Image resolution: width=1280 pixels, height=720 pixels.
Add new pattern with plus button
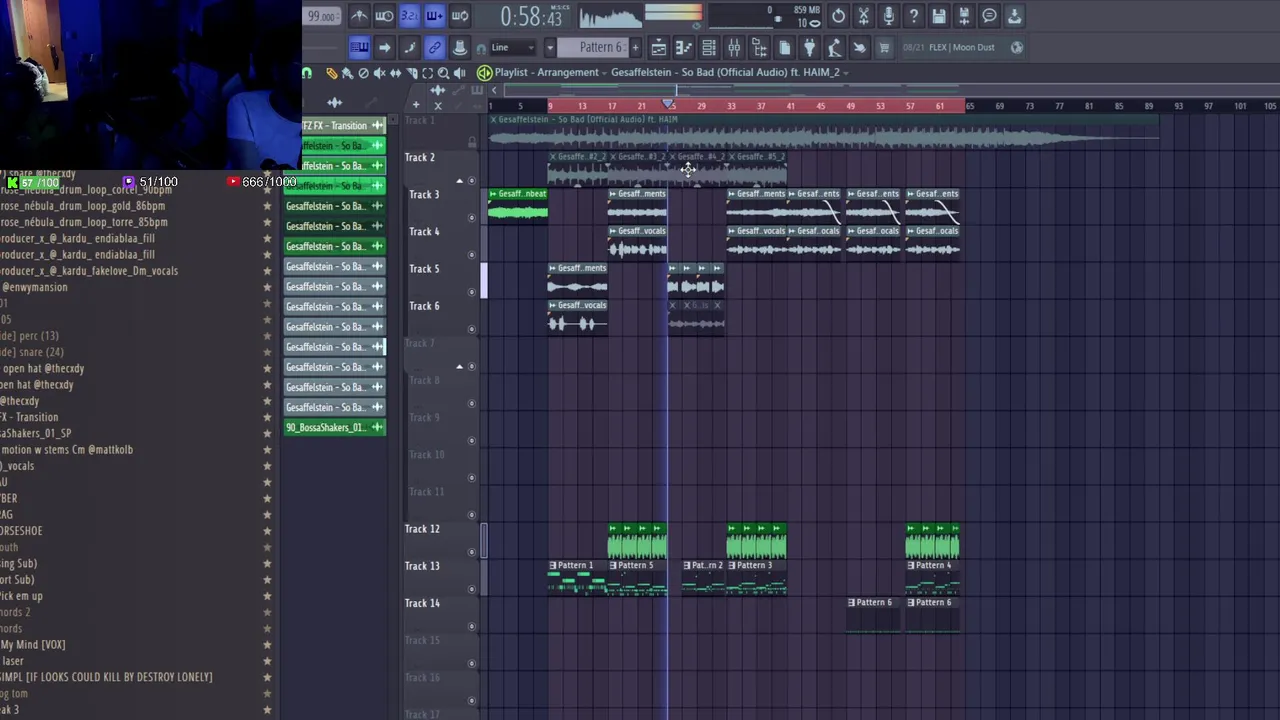pyautogui.click(x=635, y=47)
